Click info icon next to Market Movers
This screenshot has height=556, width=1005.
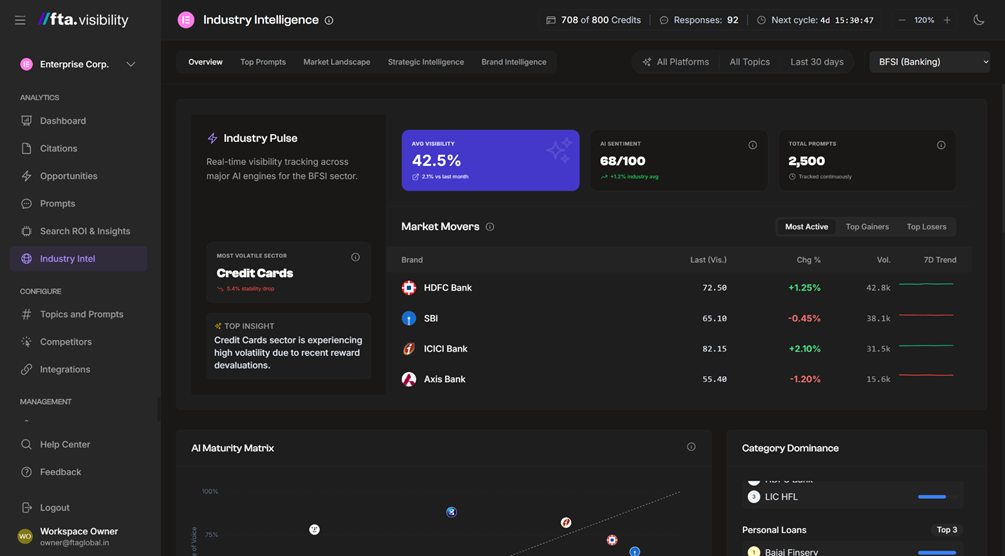pyautogui.click(x=490, y=227)
